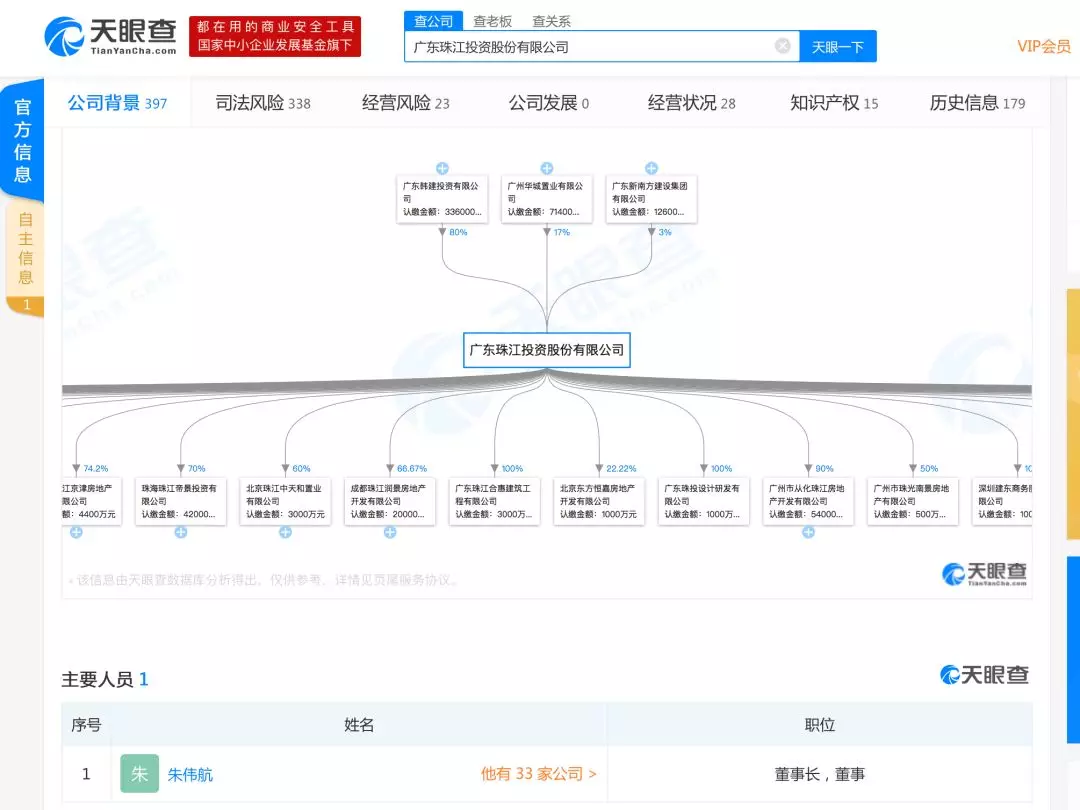Screen dimensions: 1080x810
Task: Click the + icon under 珠海珠江帝景投资有限公司
Action: click(x=181, y=533)
